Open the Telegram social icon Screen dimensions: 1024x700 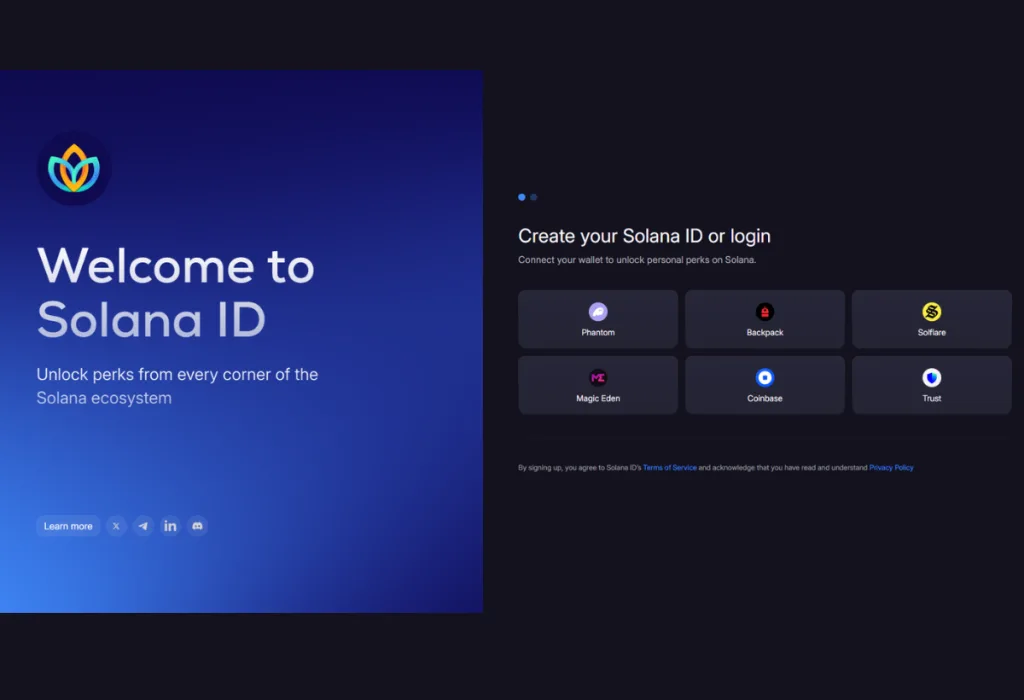(144, 526)
